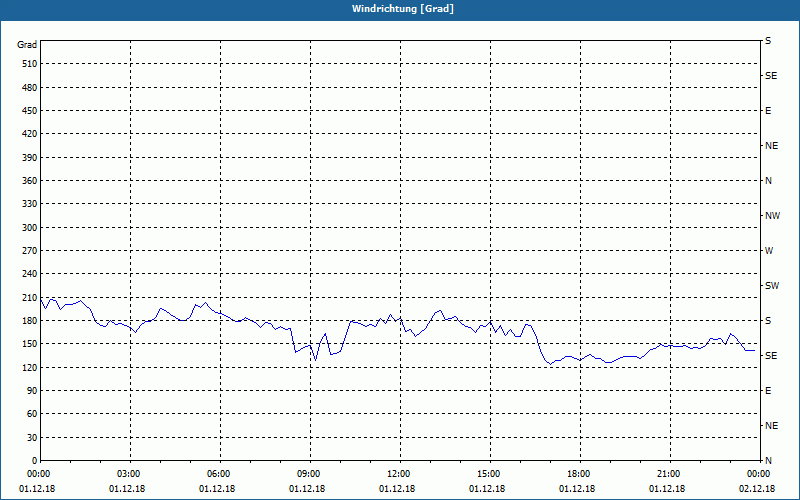
Task: Click the 300 degree axis label
Action: click(30, 228)
